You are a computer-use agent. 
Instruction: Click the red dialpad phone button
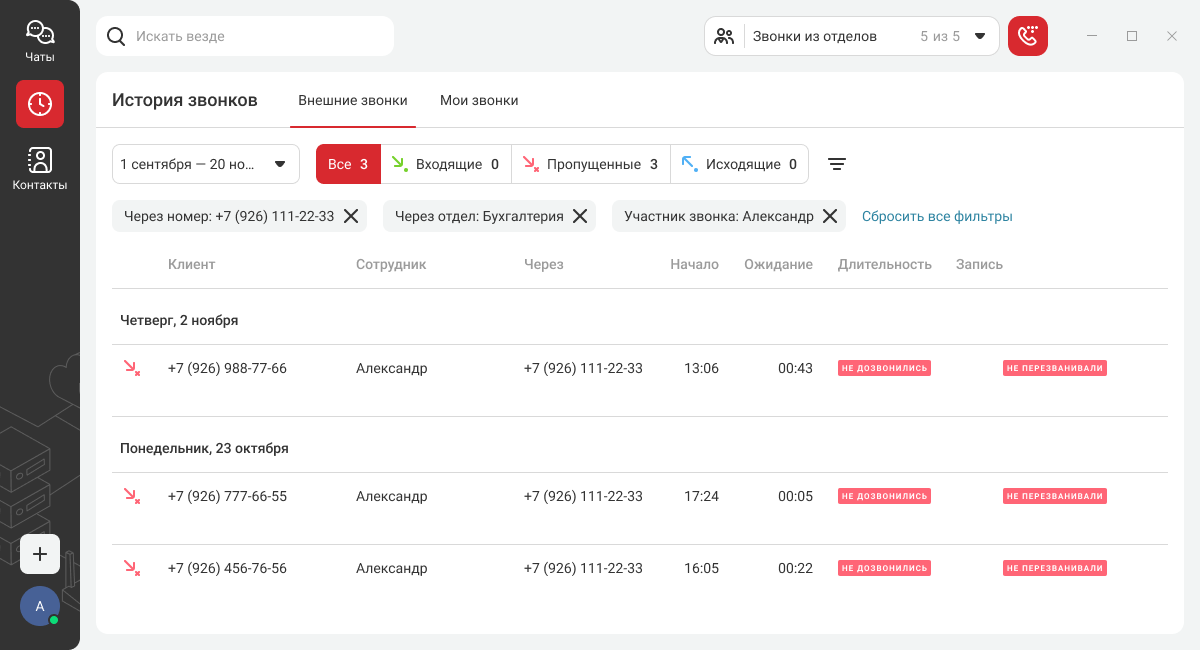point(1027,36)
